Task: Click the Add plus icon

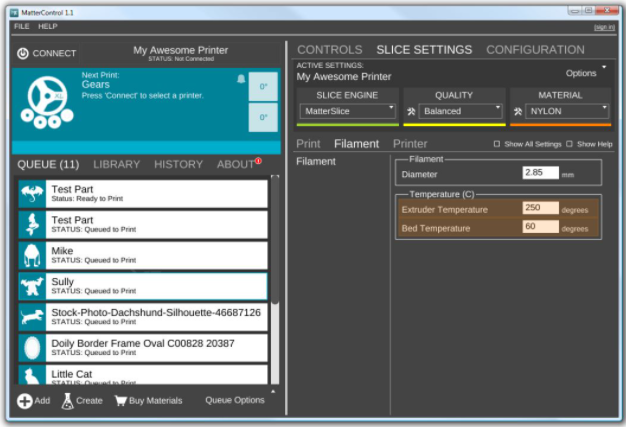Action: click(x=24, y=401)
